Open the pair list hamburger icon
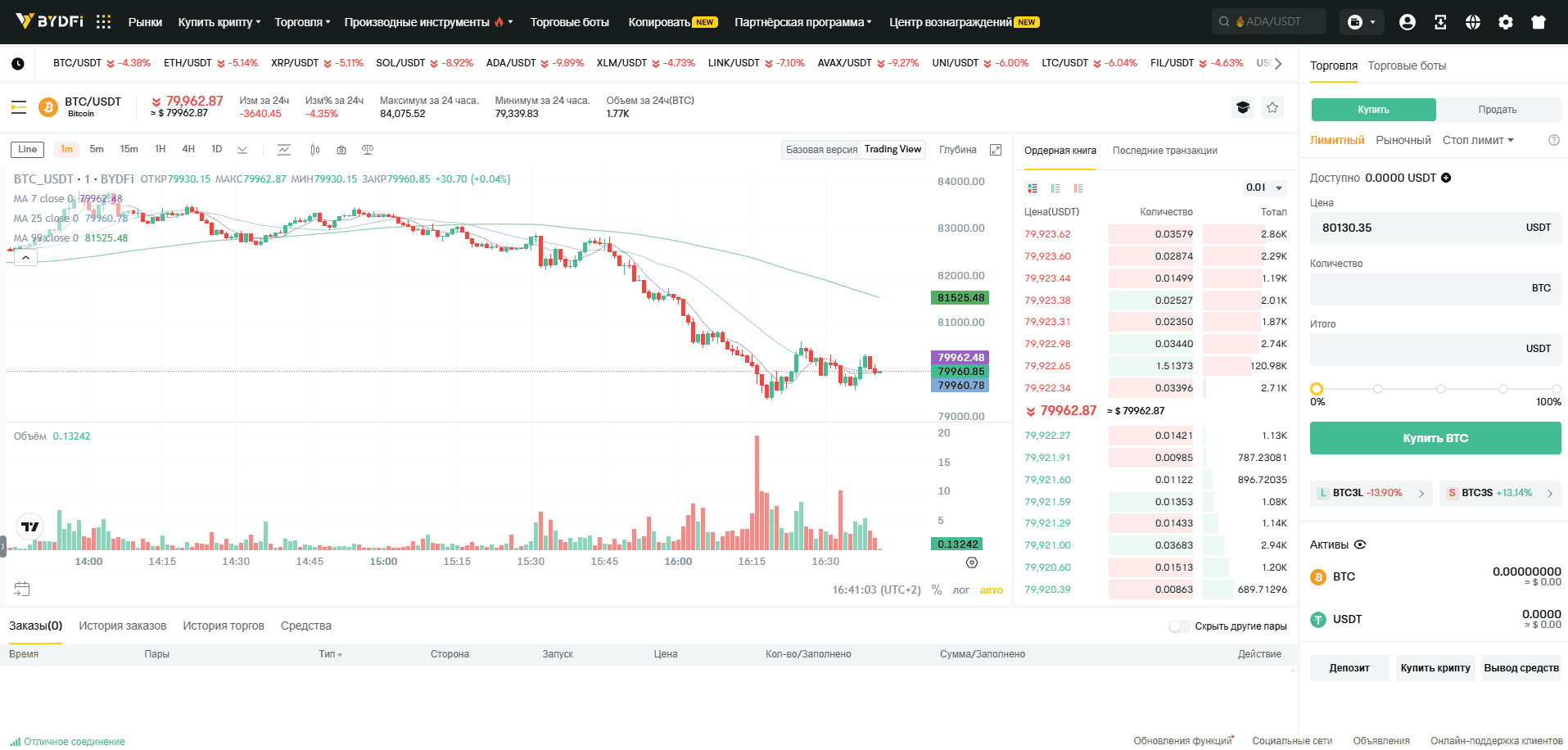 (19, 107)
